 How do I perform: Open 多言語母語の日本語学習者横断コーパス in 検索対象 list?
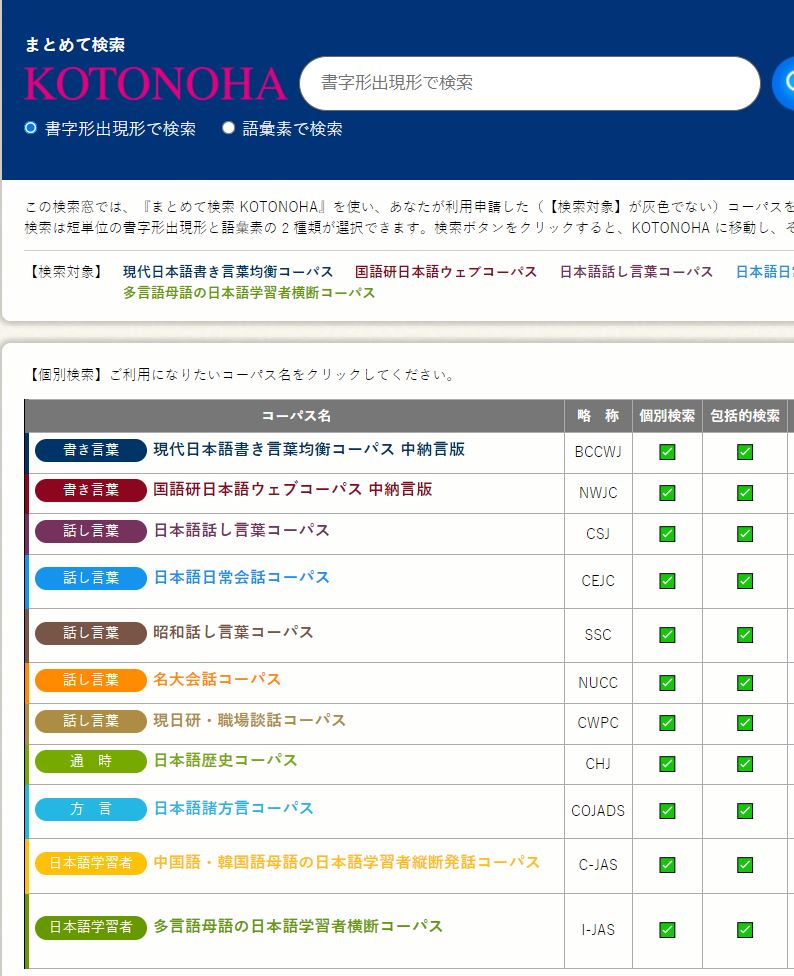[x=249, y=293]
